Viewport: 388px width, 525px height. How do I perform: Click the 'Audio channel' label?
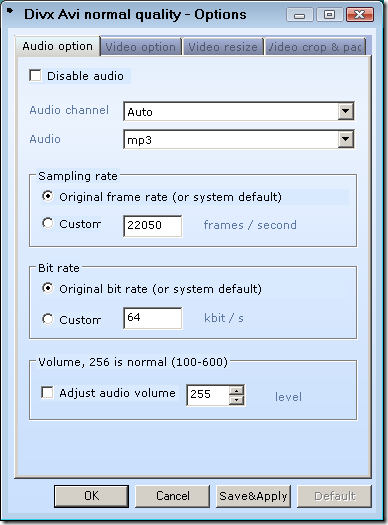pos(69,110)
